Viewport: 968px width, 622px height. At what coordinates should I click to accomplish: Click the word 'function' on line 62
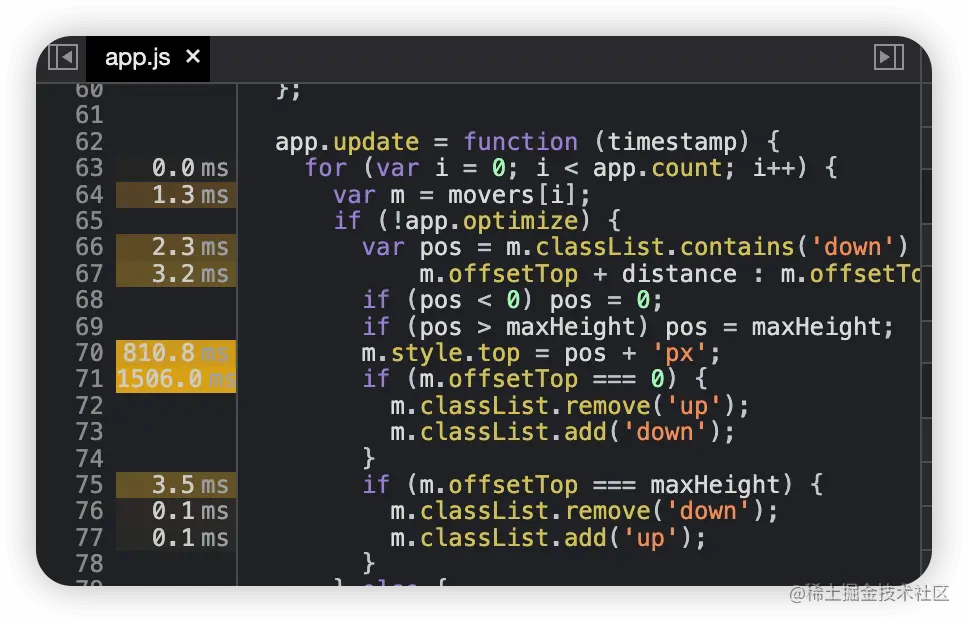(x=520, y=142)
